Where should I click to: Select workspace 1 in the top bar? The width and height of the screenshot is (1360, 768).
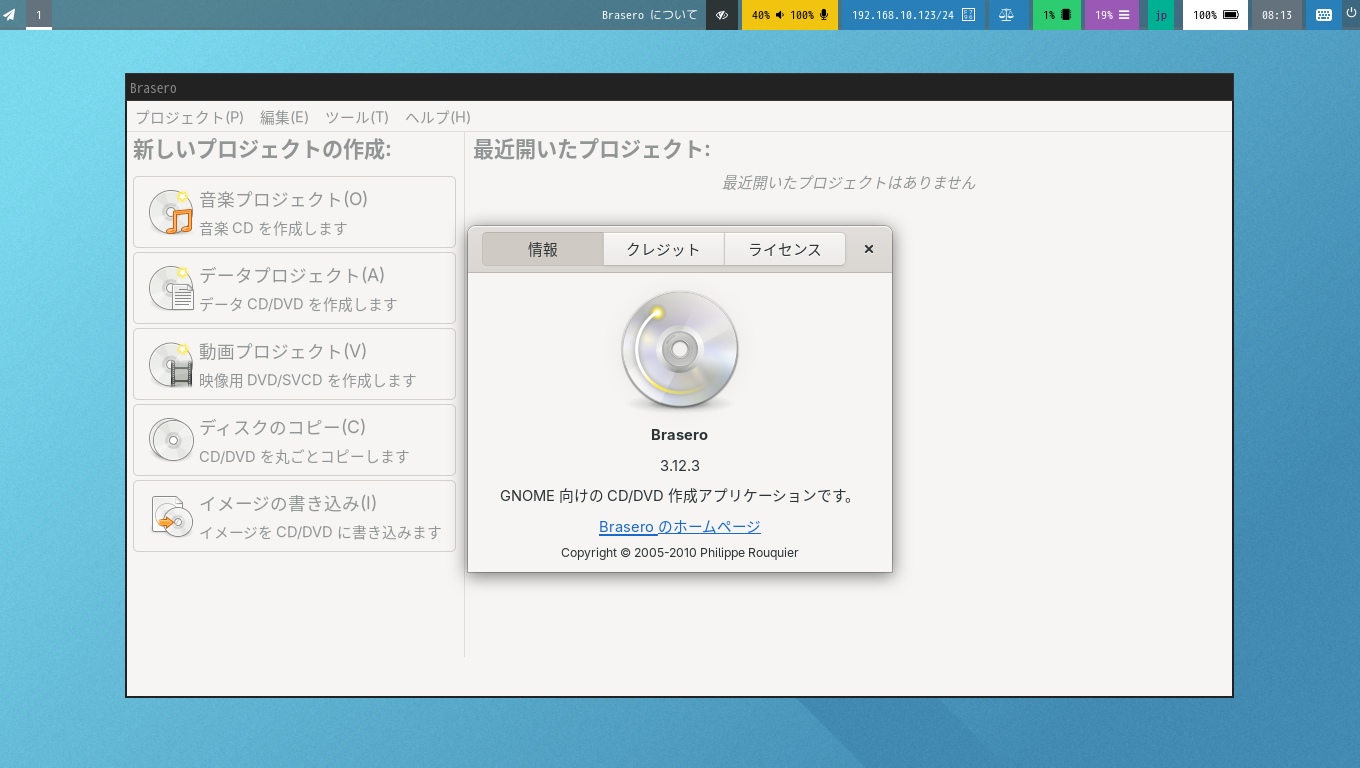pos(39,15)
